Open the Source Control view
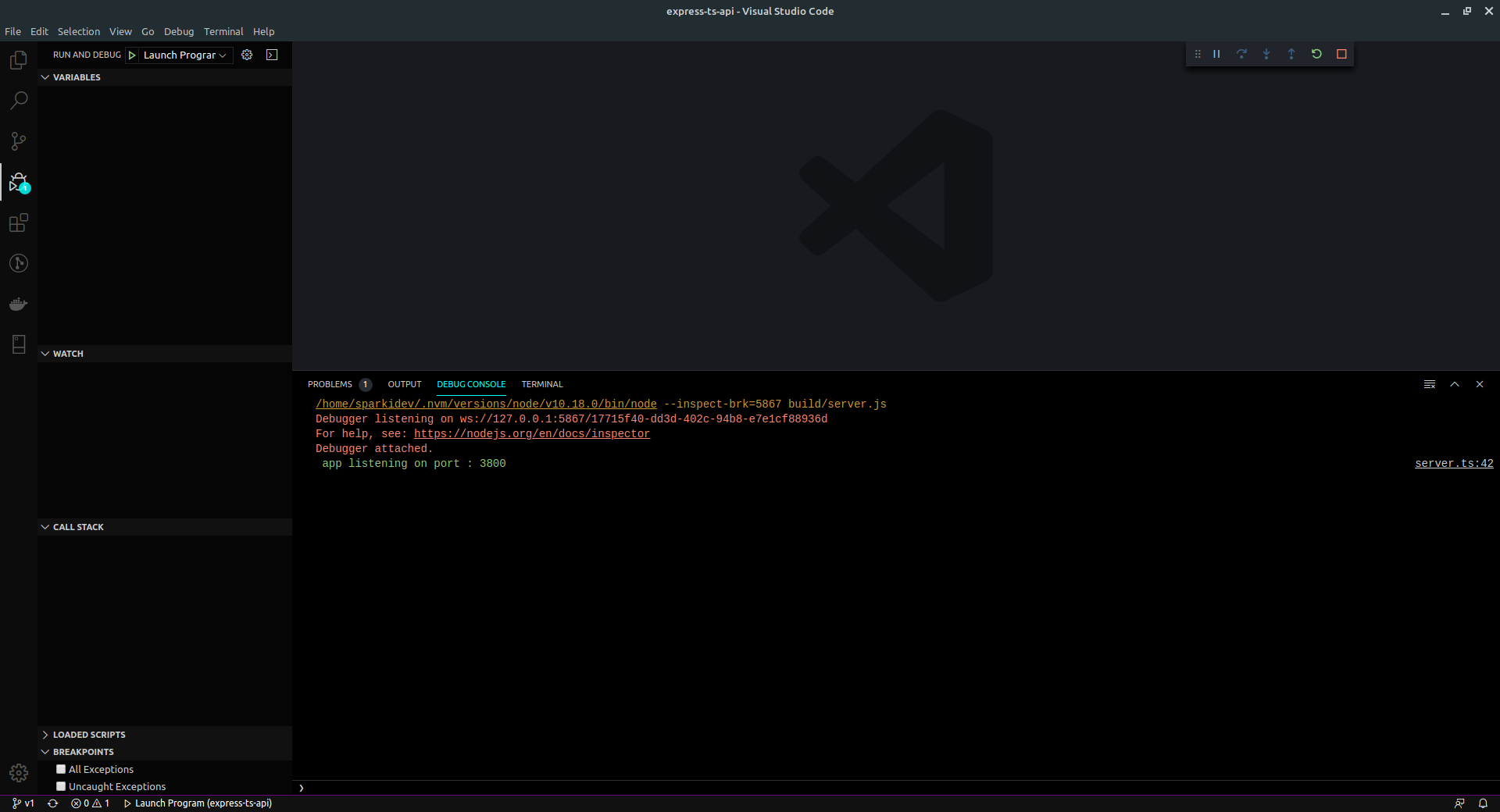 19,141
